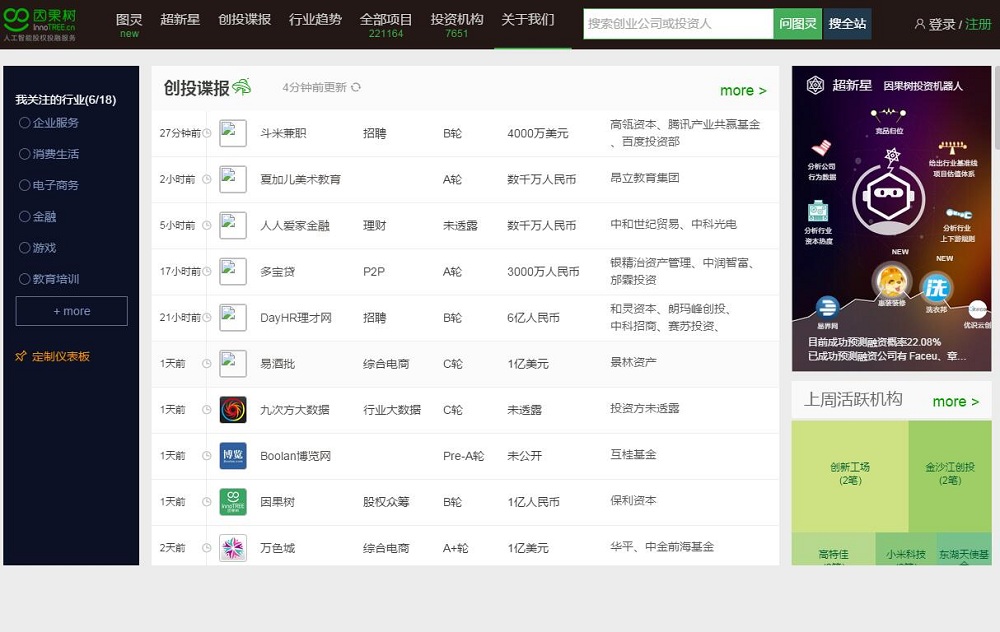1000x632 pixels.
Task: Open the 超新星 navigation item
Action: pos(180,20)
